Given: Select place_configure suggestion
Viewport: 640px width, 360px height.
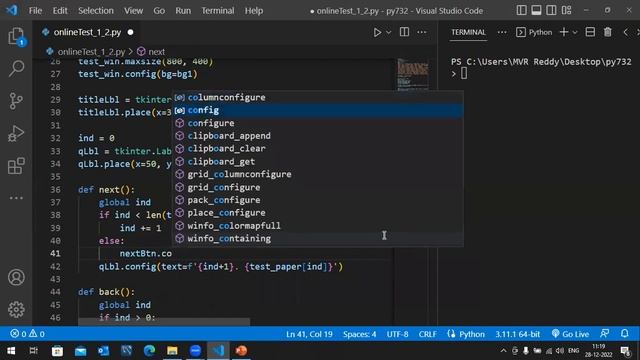Looking at the screenshot, I should (318, 213).
